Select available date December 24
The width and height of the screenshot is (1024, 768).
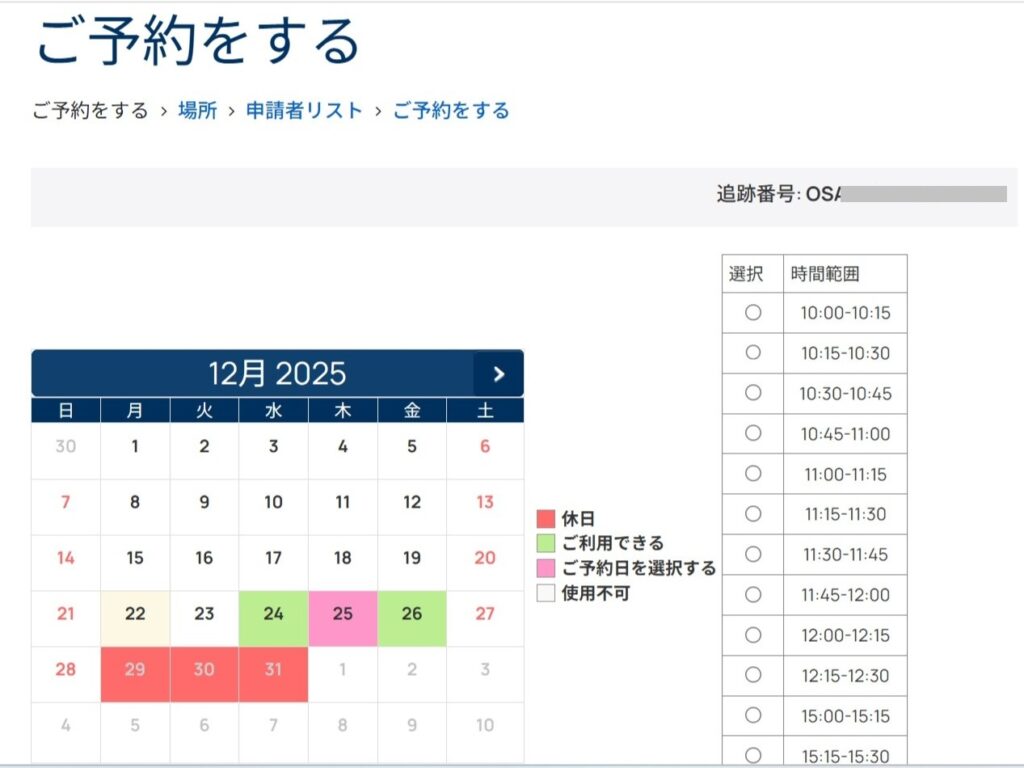[273, 614]
